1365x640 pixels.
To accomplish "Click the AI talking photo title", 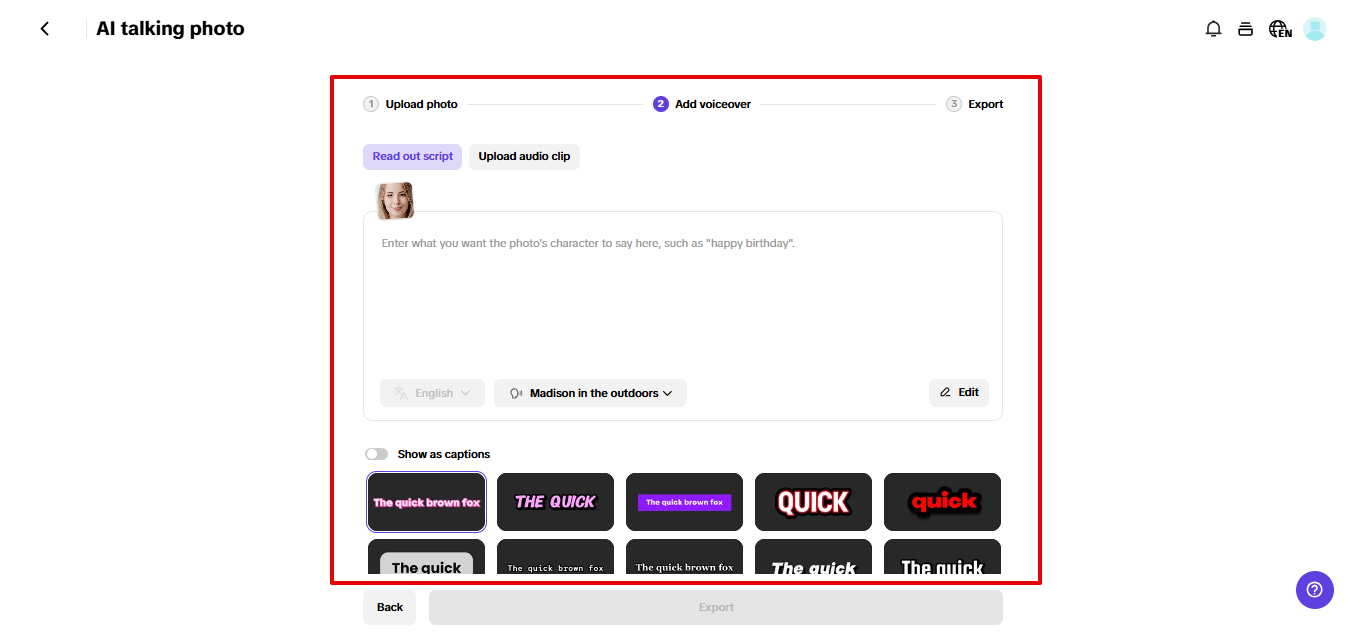I will (170, 29).
